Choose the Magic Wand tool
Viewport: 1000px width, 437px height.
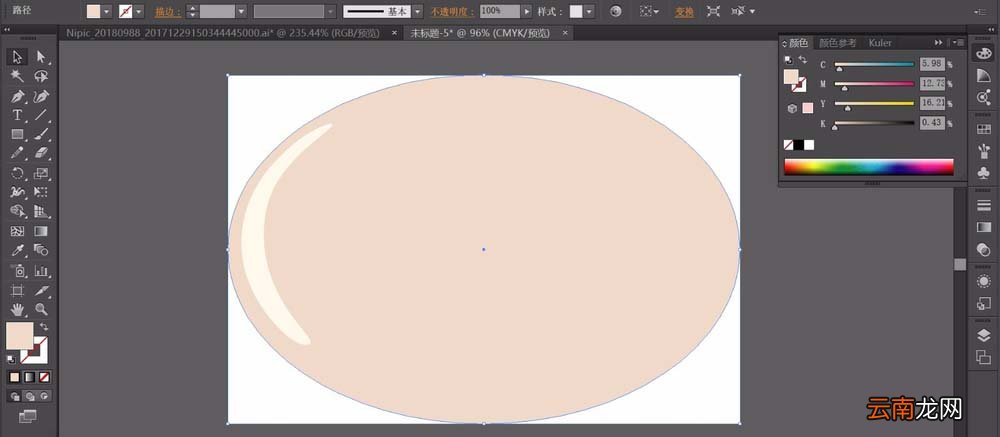click(x=17, y=77)
